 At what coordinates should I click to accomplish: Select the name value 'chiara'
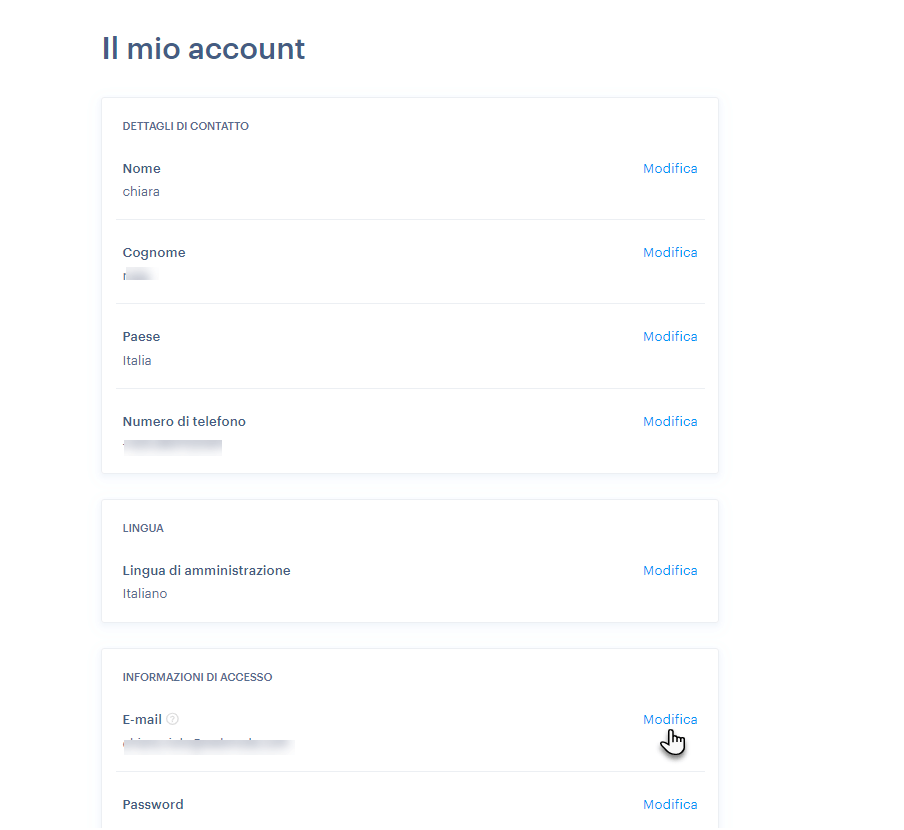click(x=141, y=191)
